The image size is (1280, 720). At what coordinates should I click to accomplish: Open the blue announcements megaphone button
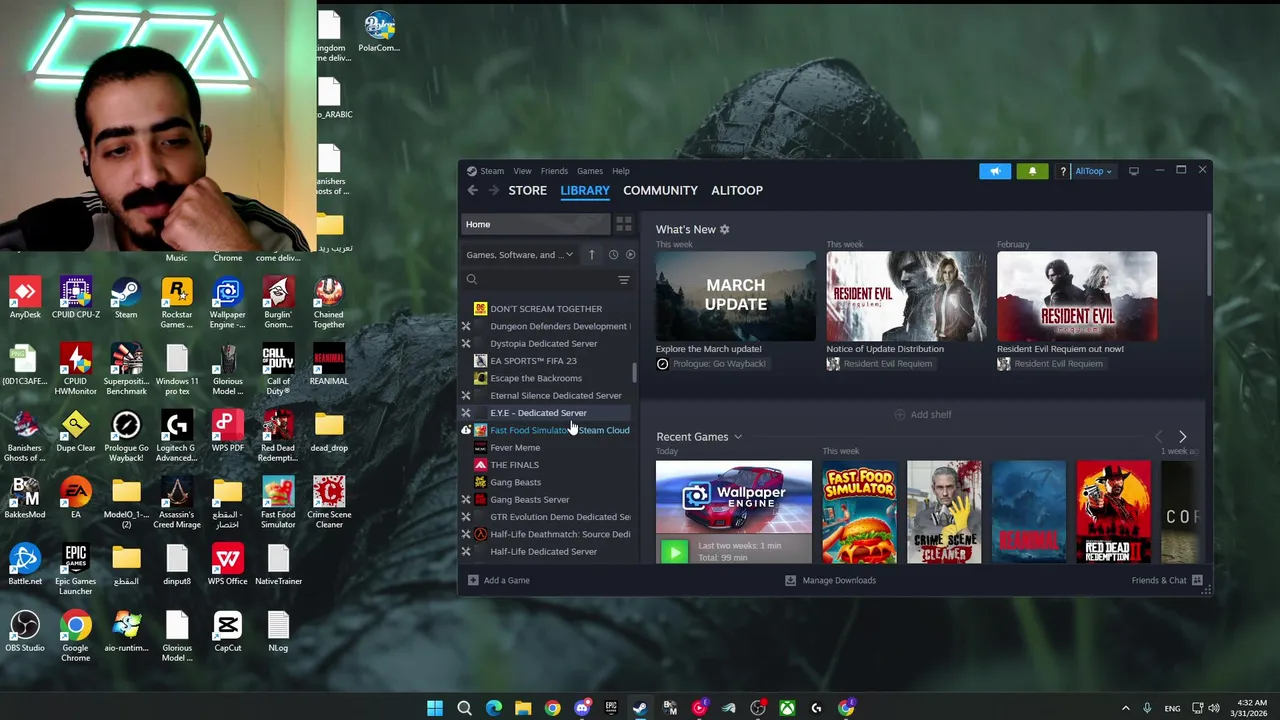coord(995,171)
